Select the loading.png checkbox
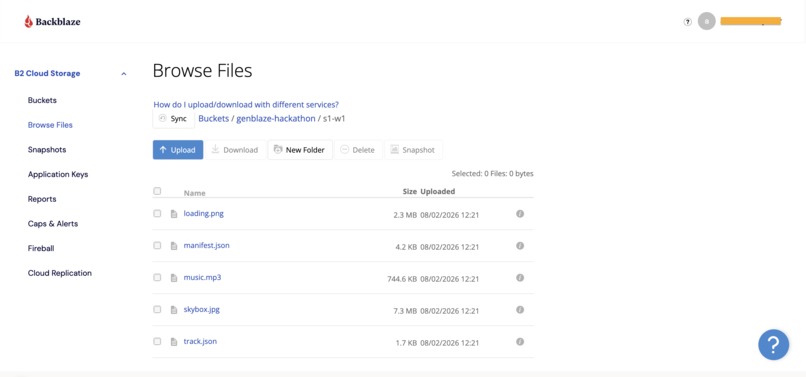Image resolution: width=806 pixels, height=377 pixels. (157, 213)
